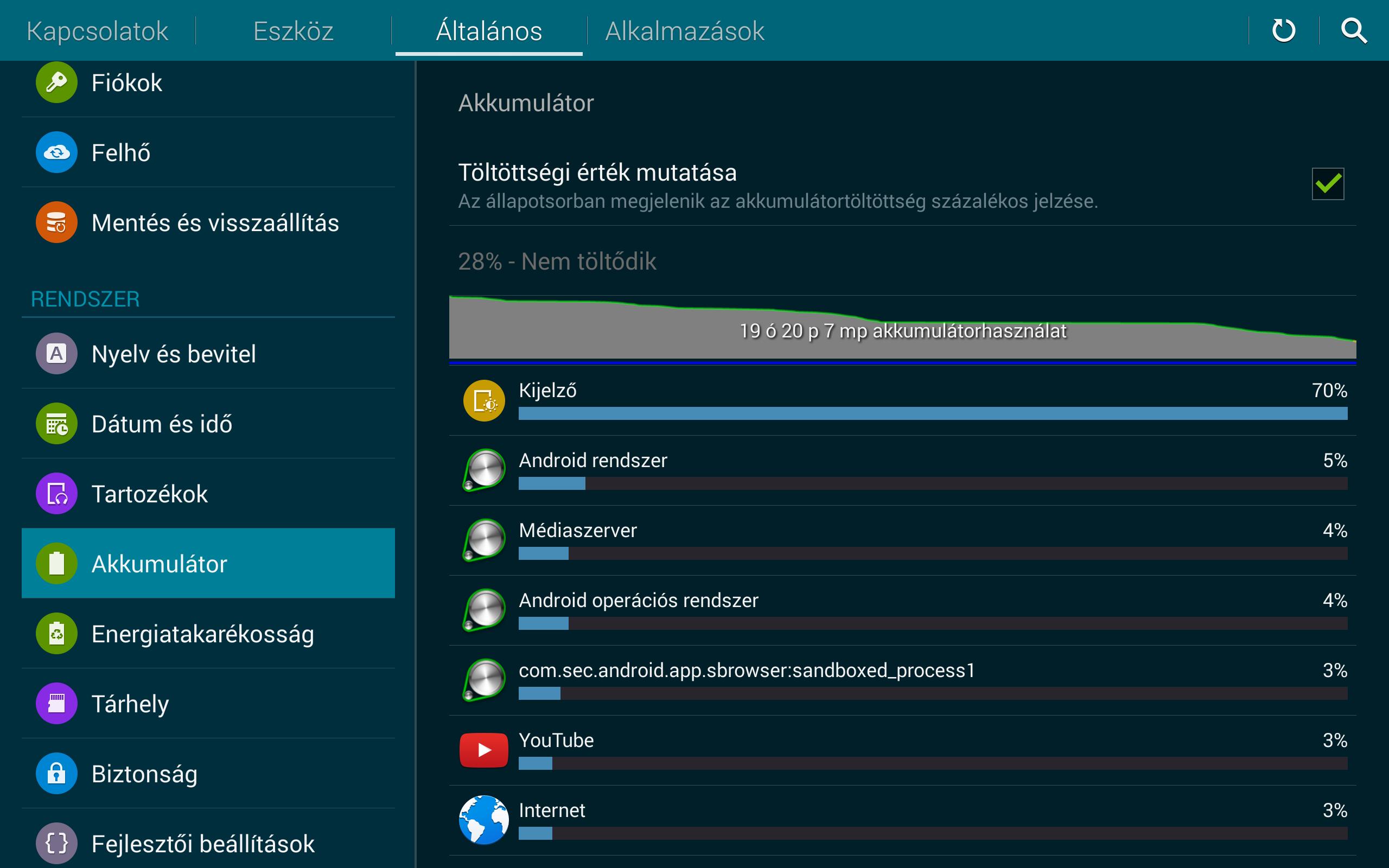The height and width of the screenshot is (868, 1389).
Task: Open the YouTube battery usage icon
Action: tap(484, 750)
